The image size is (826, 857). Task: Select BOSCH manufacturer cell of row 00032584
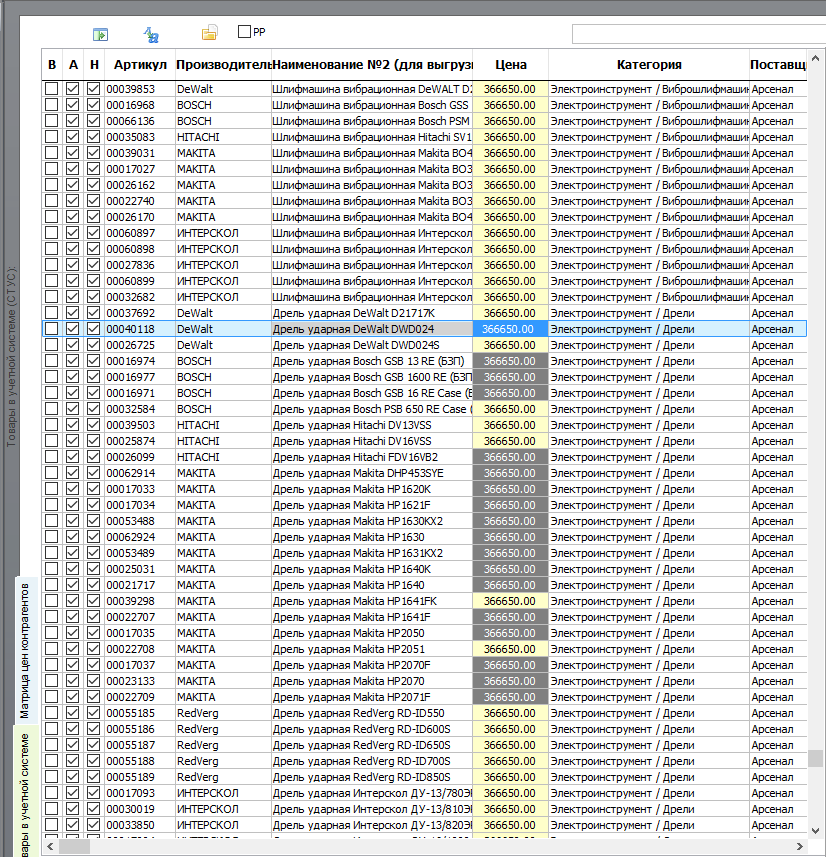pos(223,409)
